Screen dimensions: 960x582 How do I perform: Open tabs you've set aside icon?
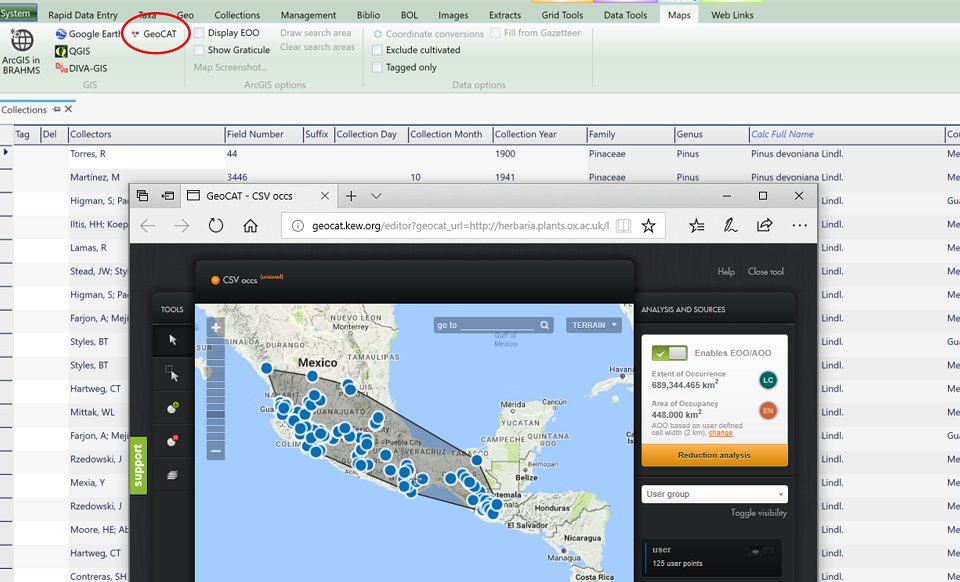[143, 196]
